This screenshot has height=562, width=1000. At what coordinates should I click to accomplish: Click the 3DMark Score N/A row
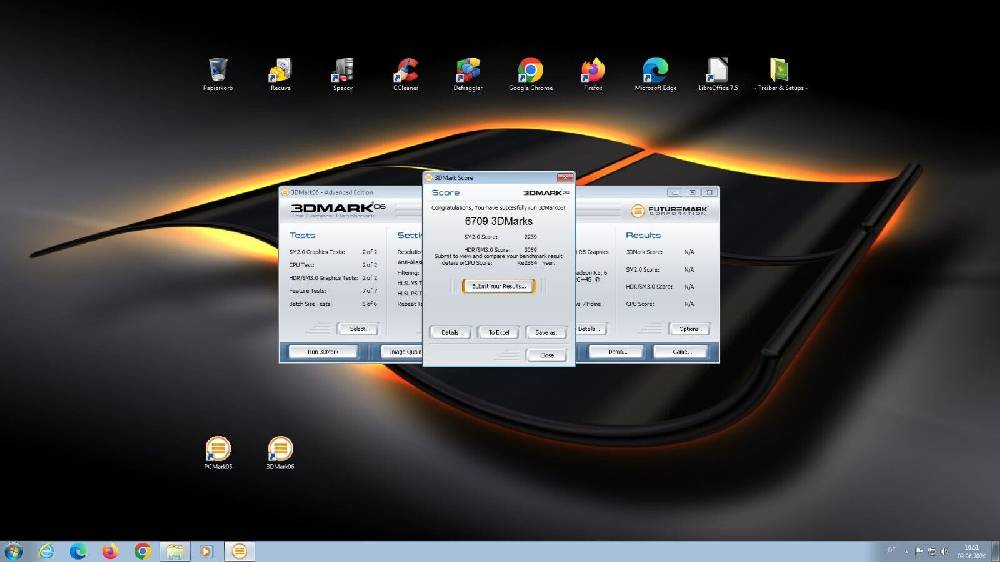(x=660, y=252)
